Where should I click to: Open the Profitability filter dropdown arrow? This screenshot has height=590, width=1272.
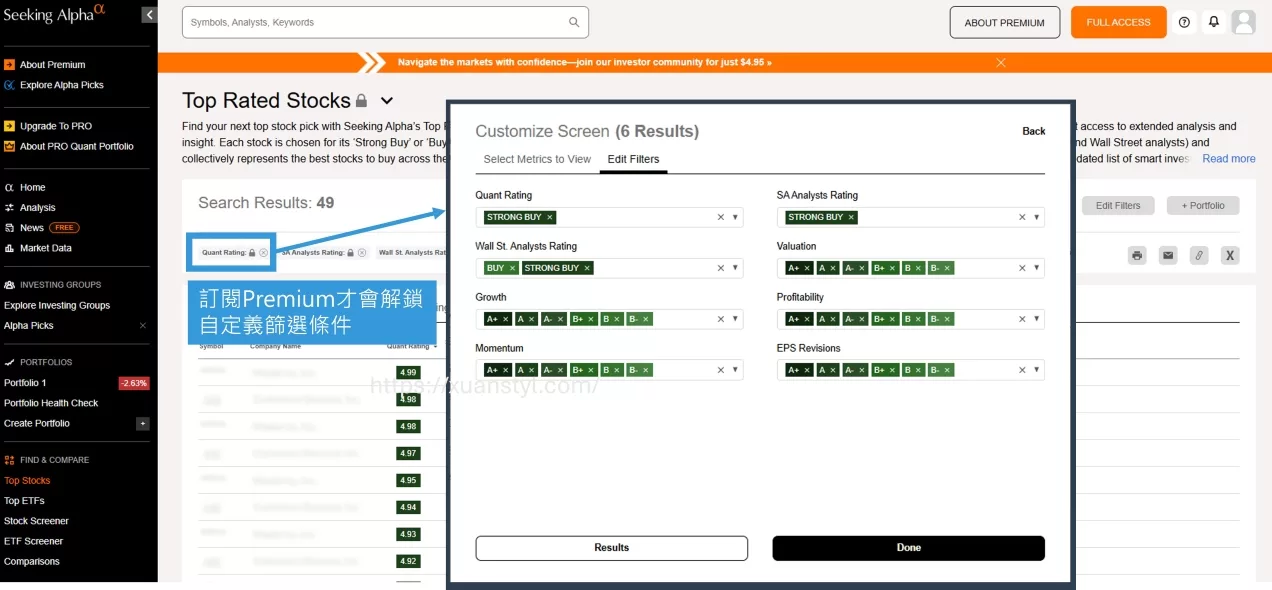tap(1037, 319)
